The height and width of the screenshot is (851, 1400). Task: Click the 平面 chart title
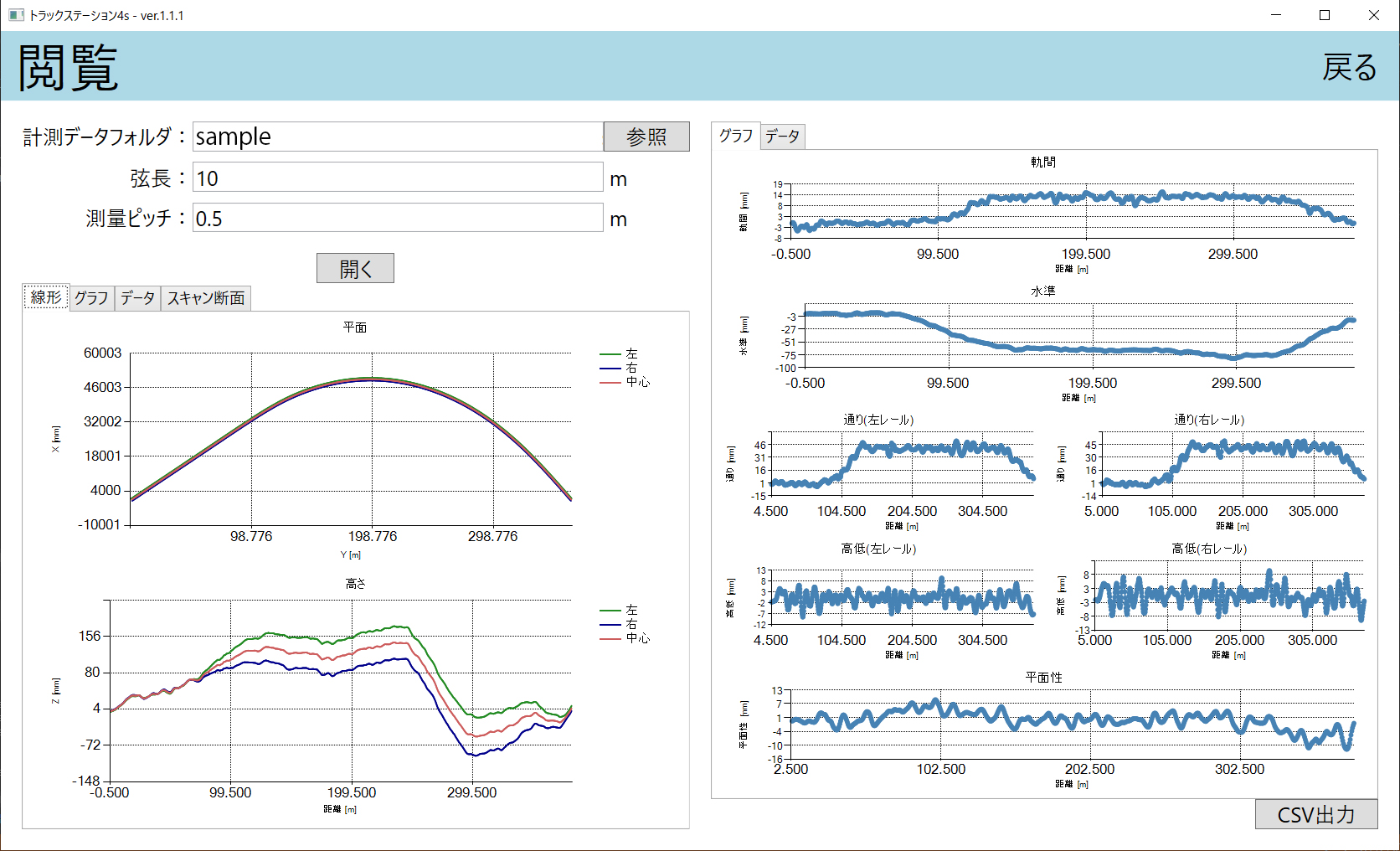coord(355,328)
